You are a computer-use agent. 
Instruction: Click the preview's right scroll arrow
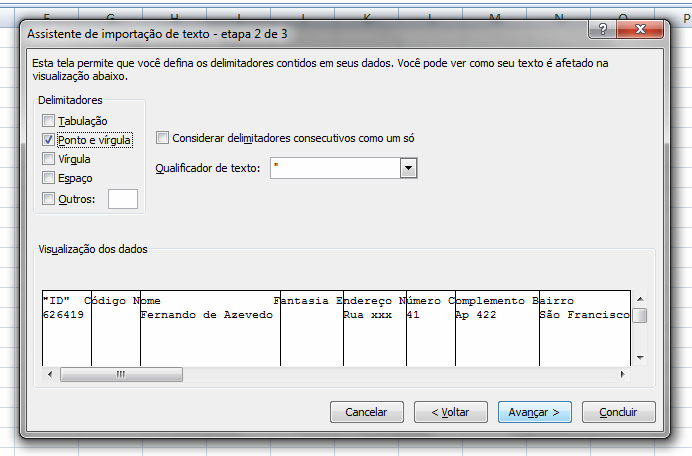tap(622, 374)
